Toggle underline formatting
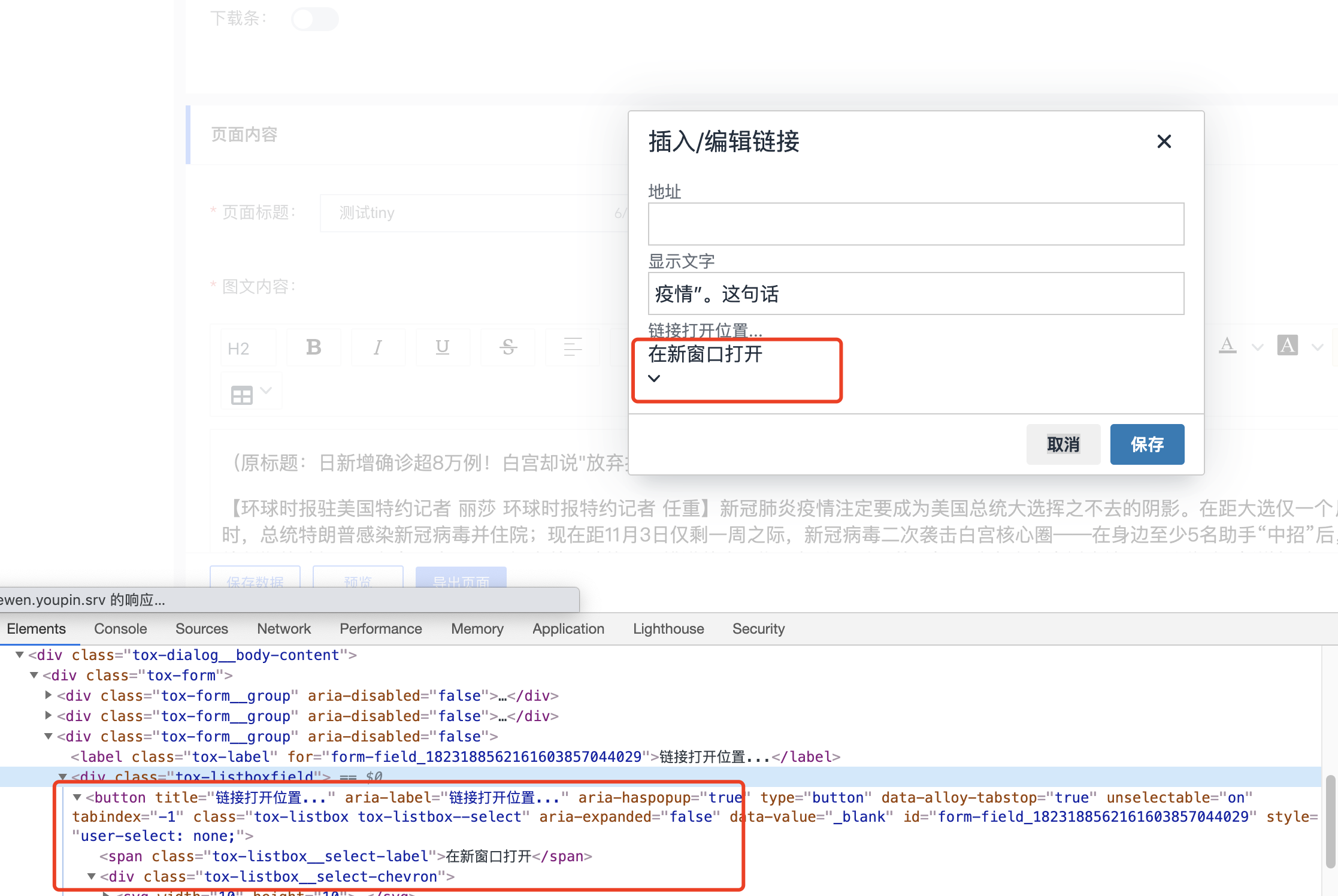Screen dimensions: 1338x896 pyautogui.click(x=442, y=347)
